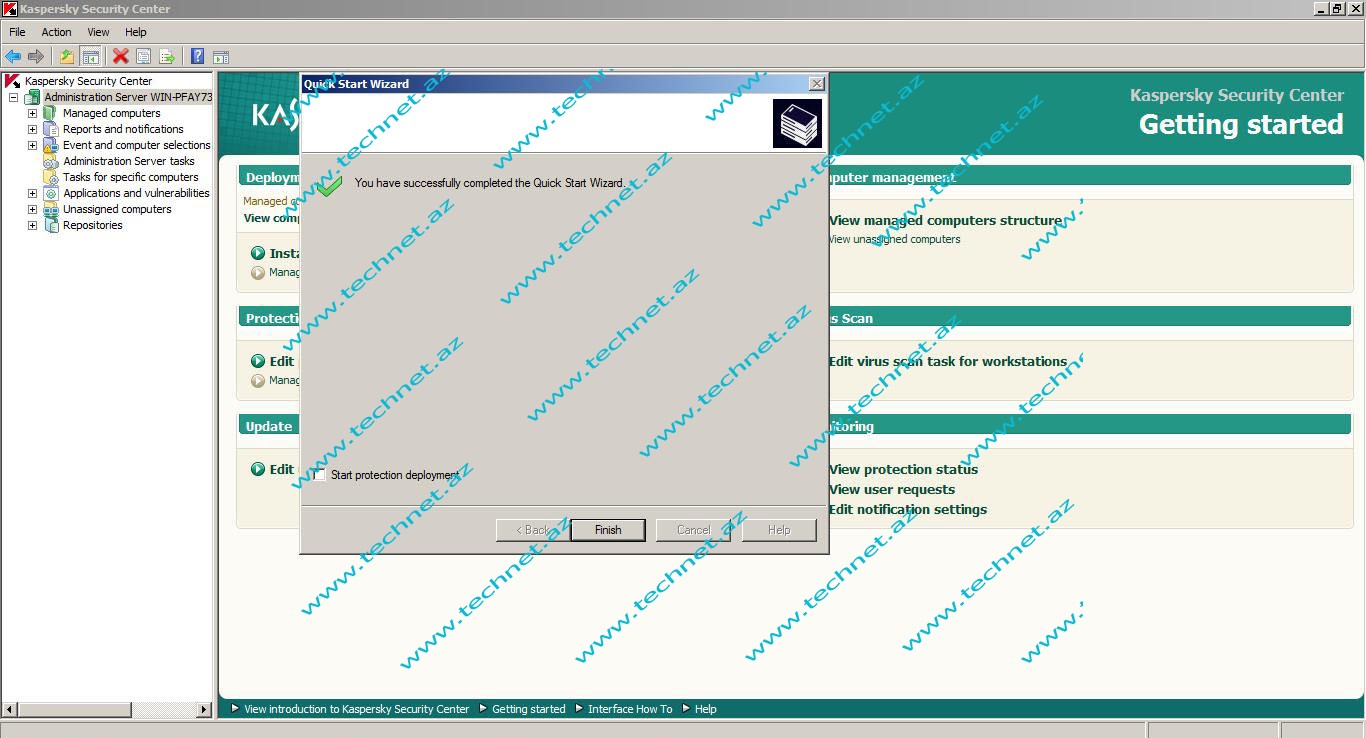Viewport: 1366px width, 738px height.
Task: Expand the Managed computers tree node
Action: point(32,113)
